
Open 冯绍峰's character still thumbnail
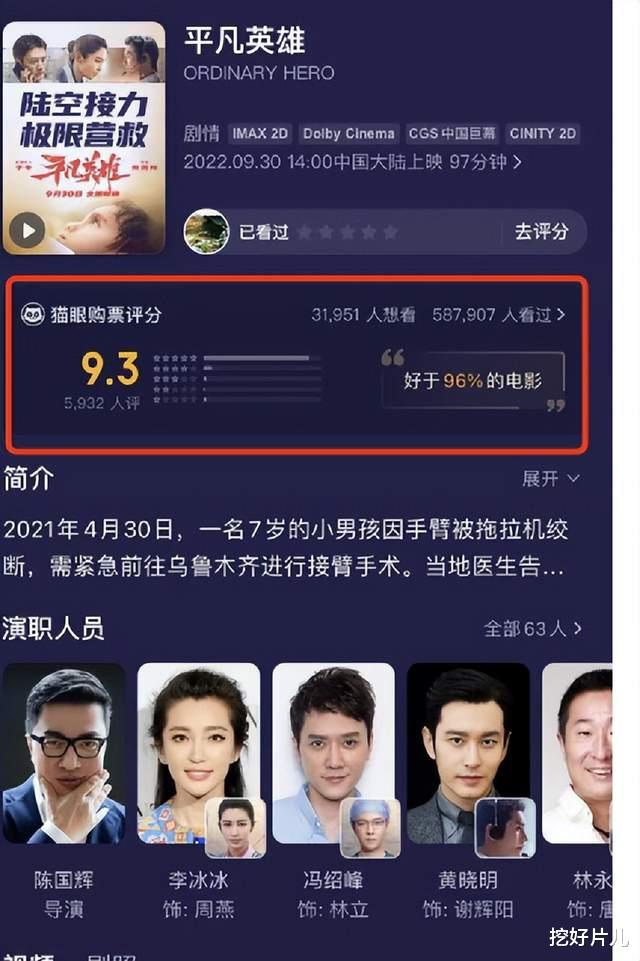click(x=370, y=827)
